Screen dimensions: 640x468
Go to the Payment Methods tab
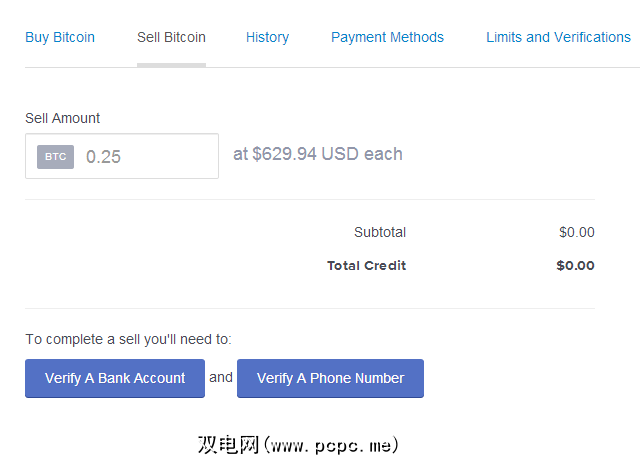click(x=387, y=37)
